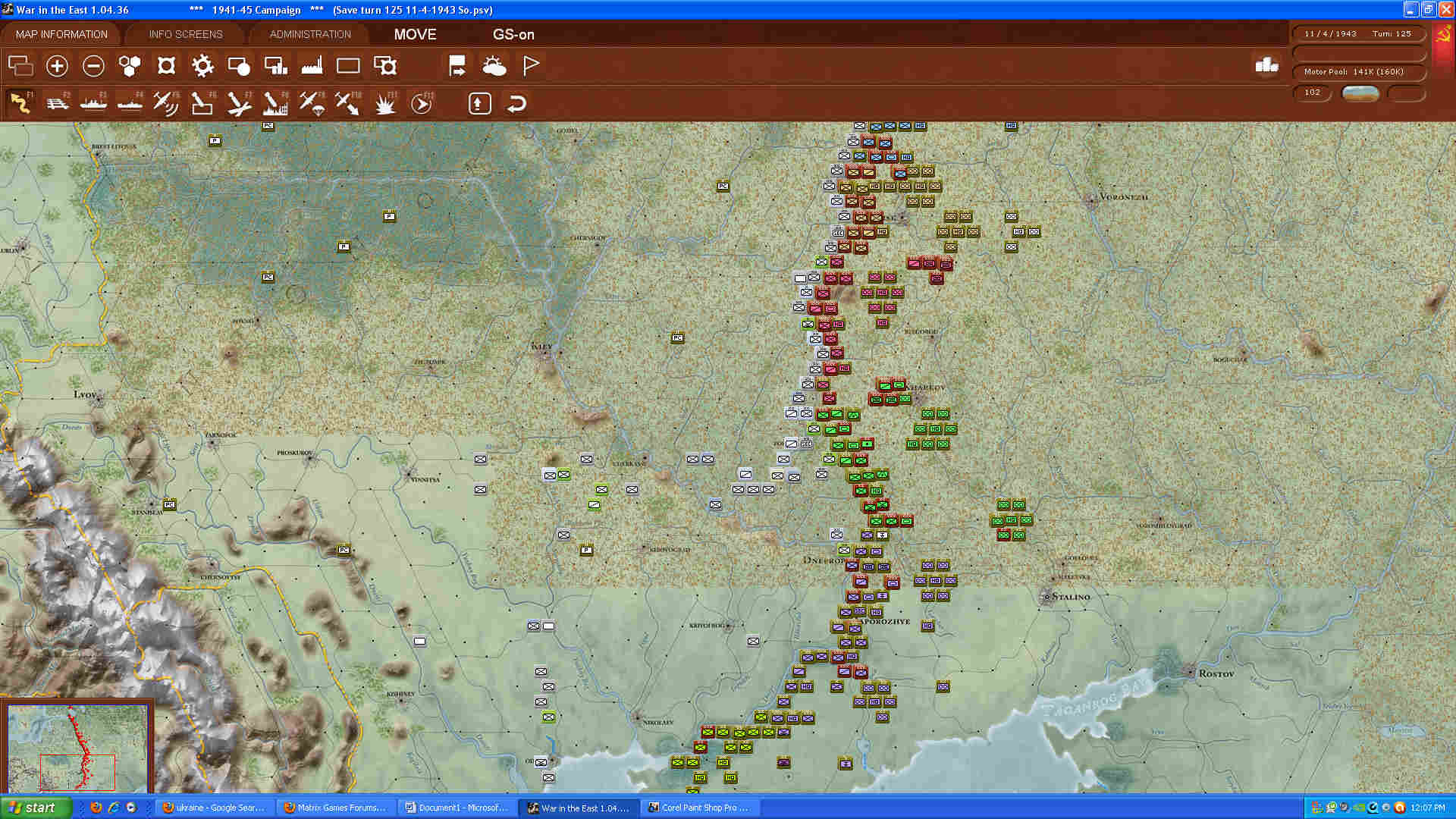The width and height of the screenshot is (1456, 819).
Task: Select the F5 air recon mode icon
Action: click(165, 103)
